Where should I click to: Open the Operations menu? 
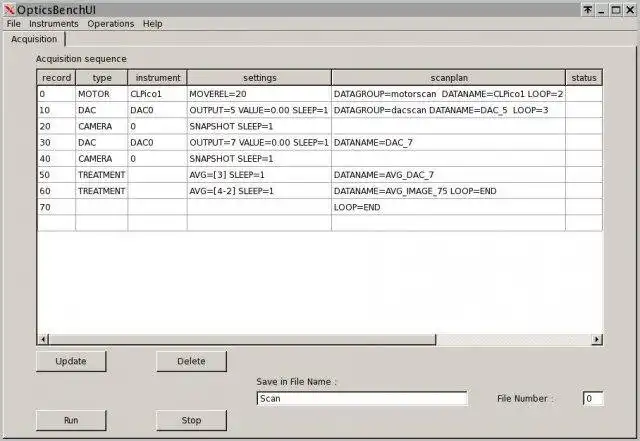[x=111, y=24]
